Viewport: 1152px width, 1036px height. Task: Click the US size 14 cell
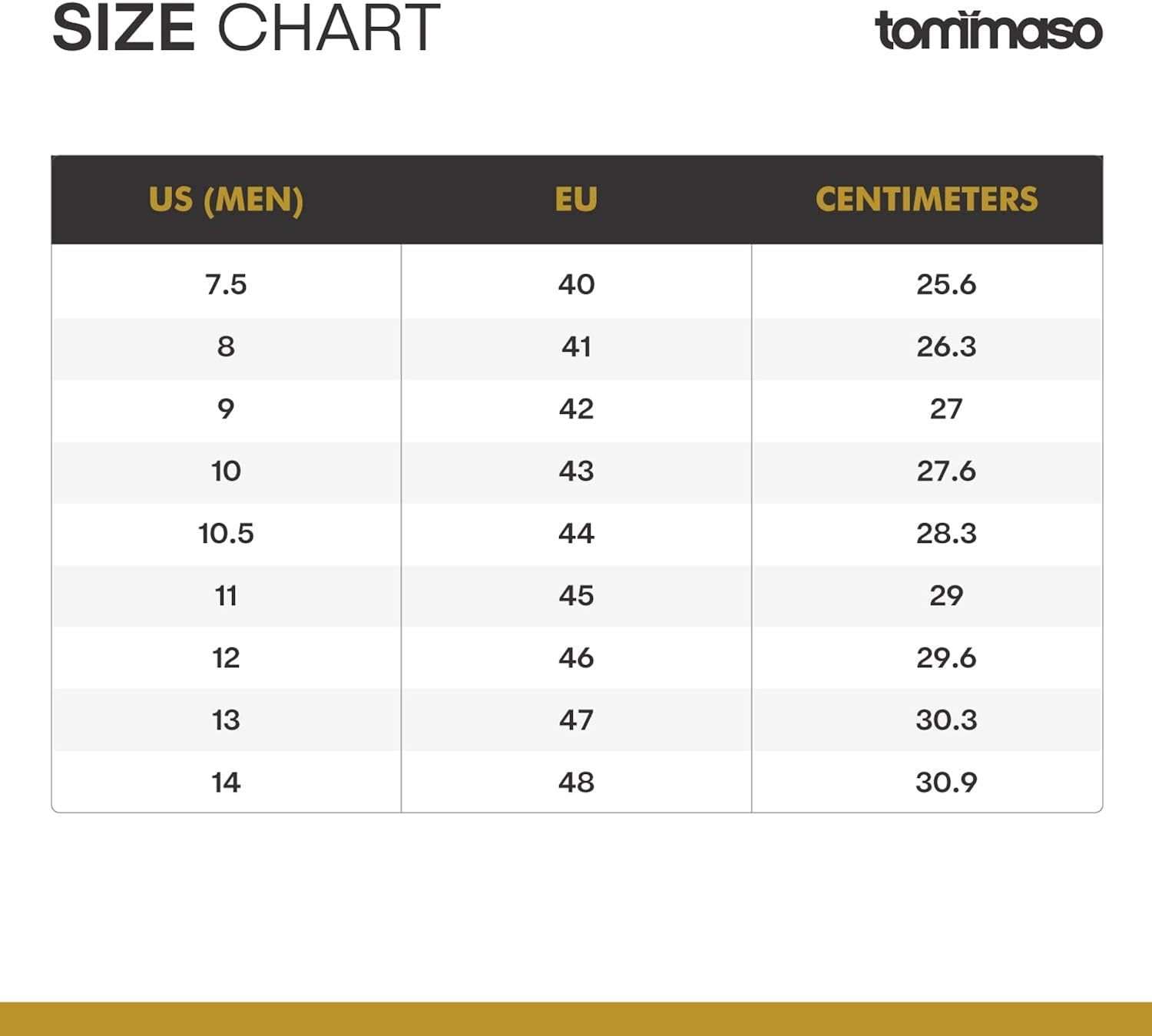pyautogui.click(x=226, y=783)
